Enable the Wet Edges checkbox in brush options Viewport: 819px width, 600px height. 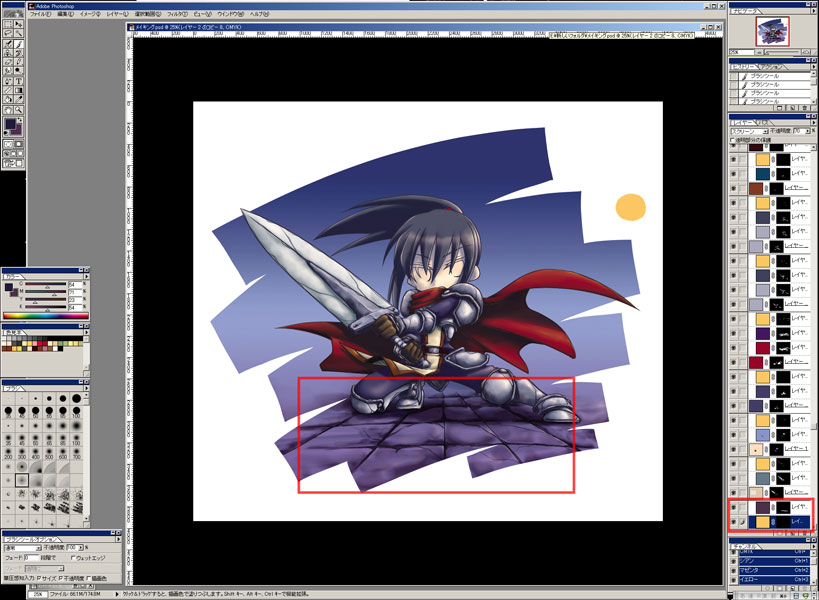tap(73, 558)
